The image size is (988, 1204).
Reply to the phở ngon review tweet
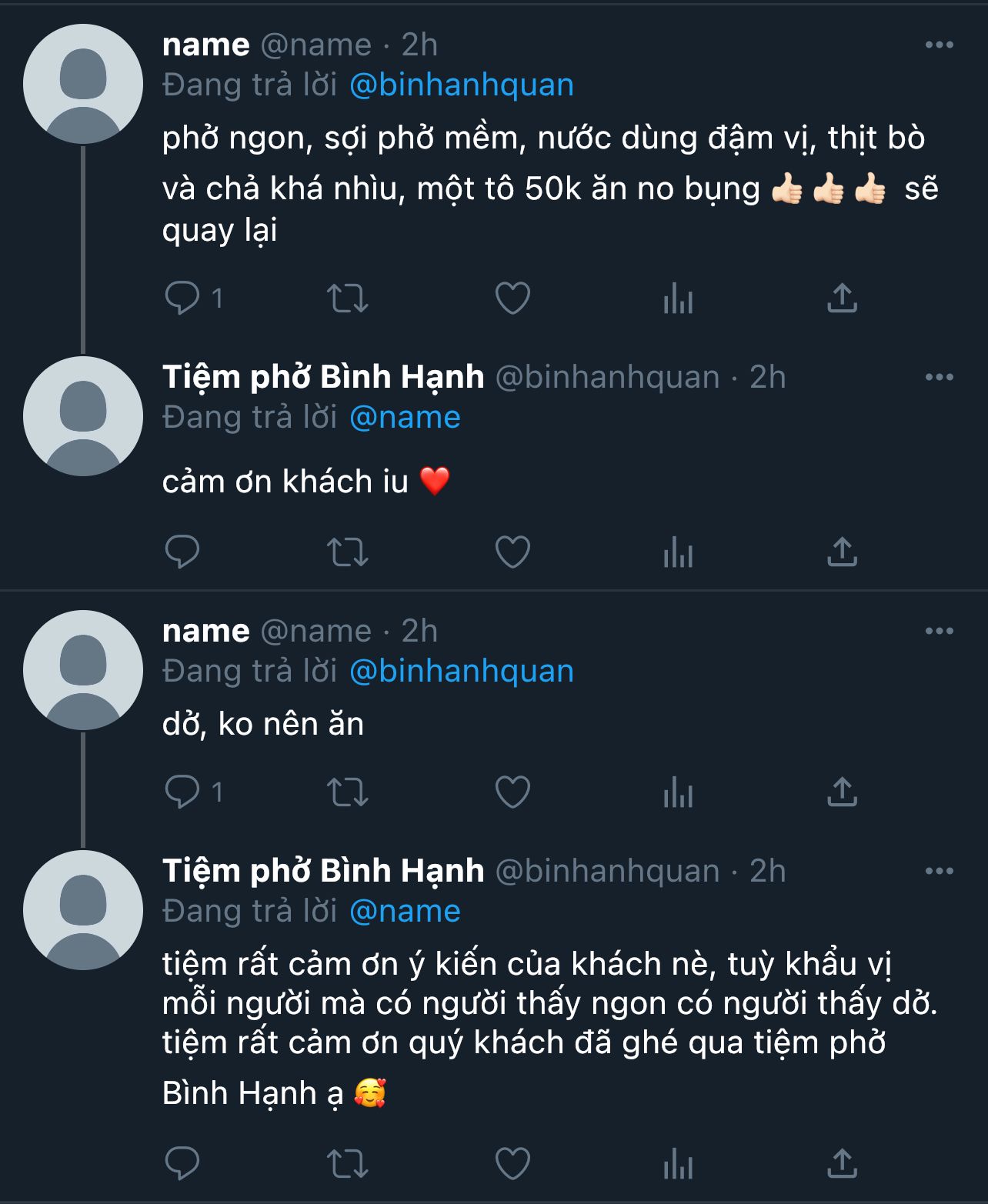[182, 298]
